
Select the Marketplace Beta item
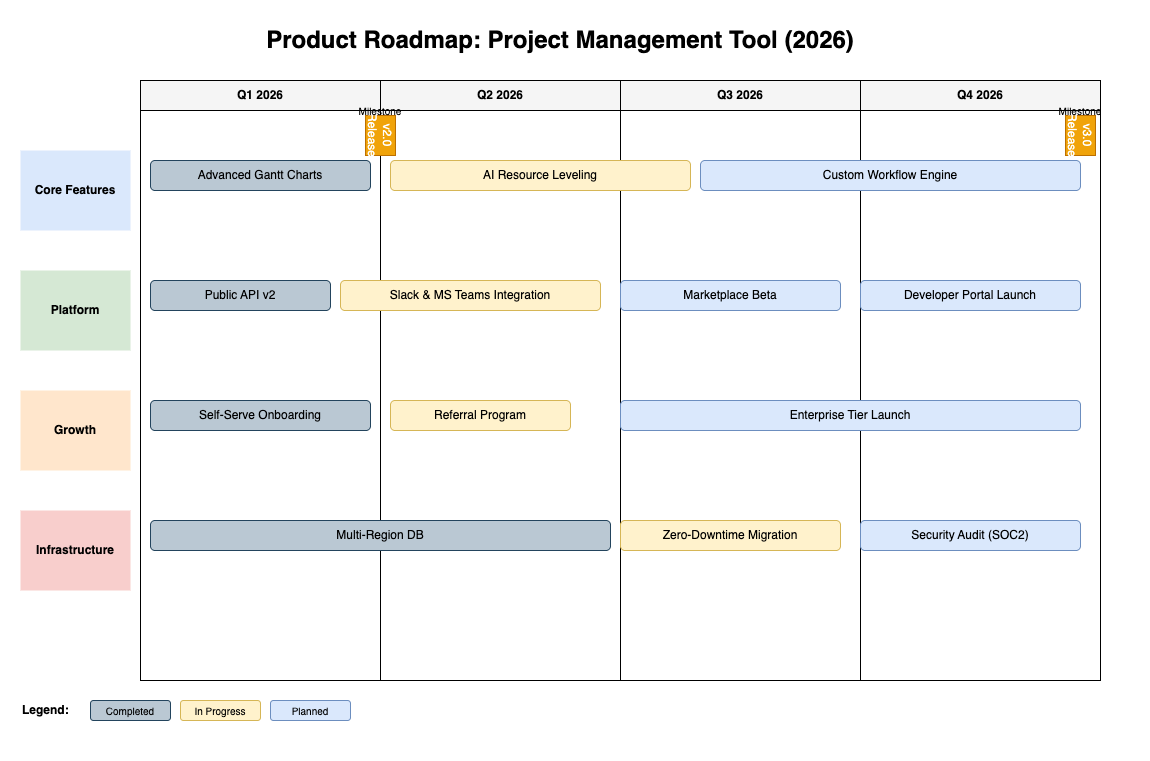click(x=730, y=295)
